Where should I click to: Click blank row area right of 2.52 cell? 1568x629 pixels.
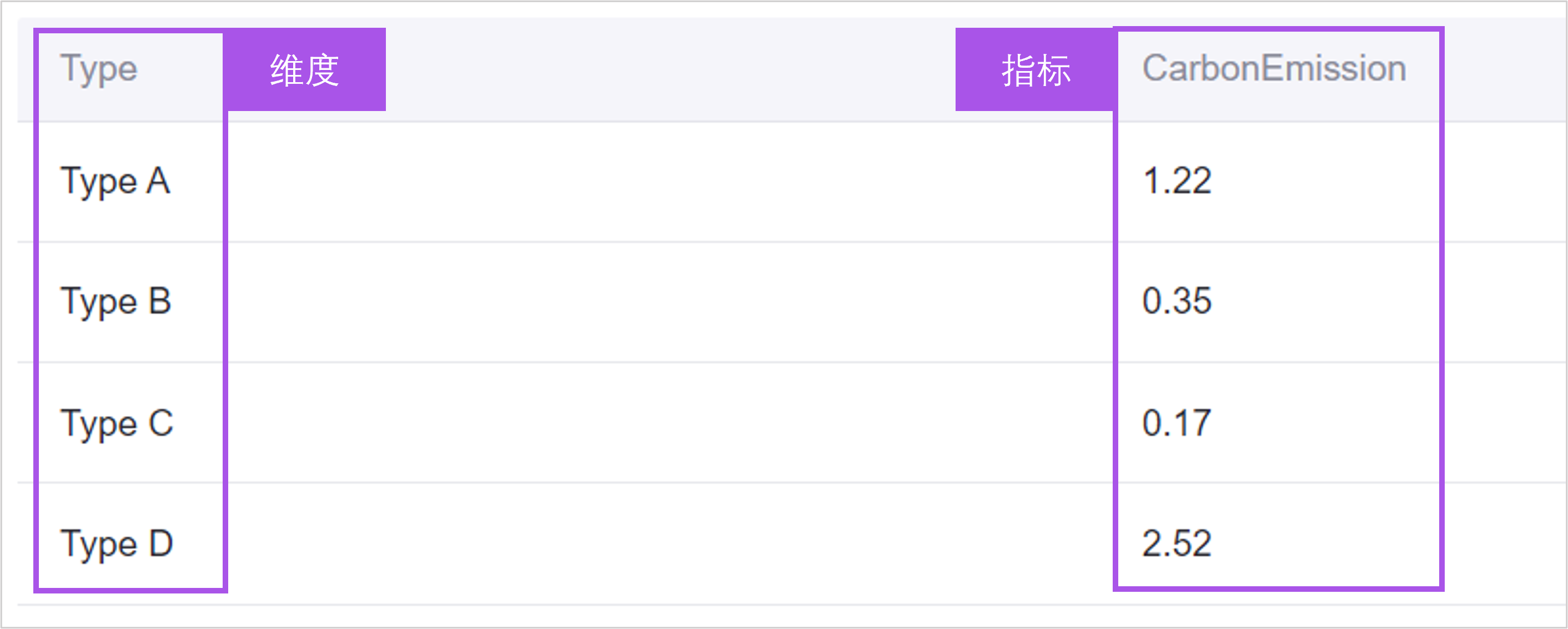pyautogui.click(x=1504, y=544)
